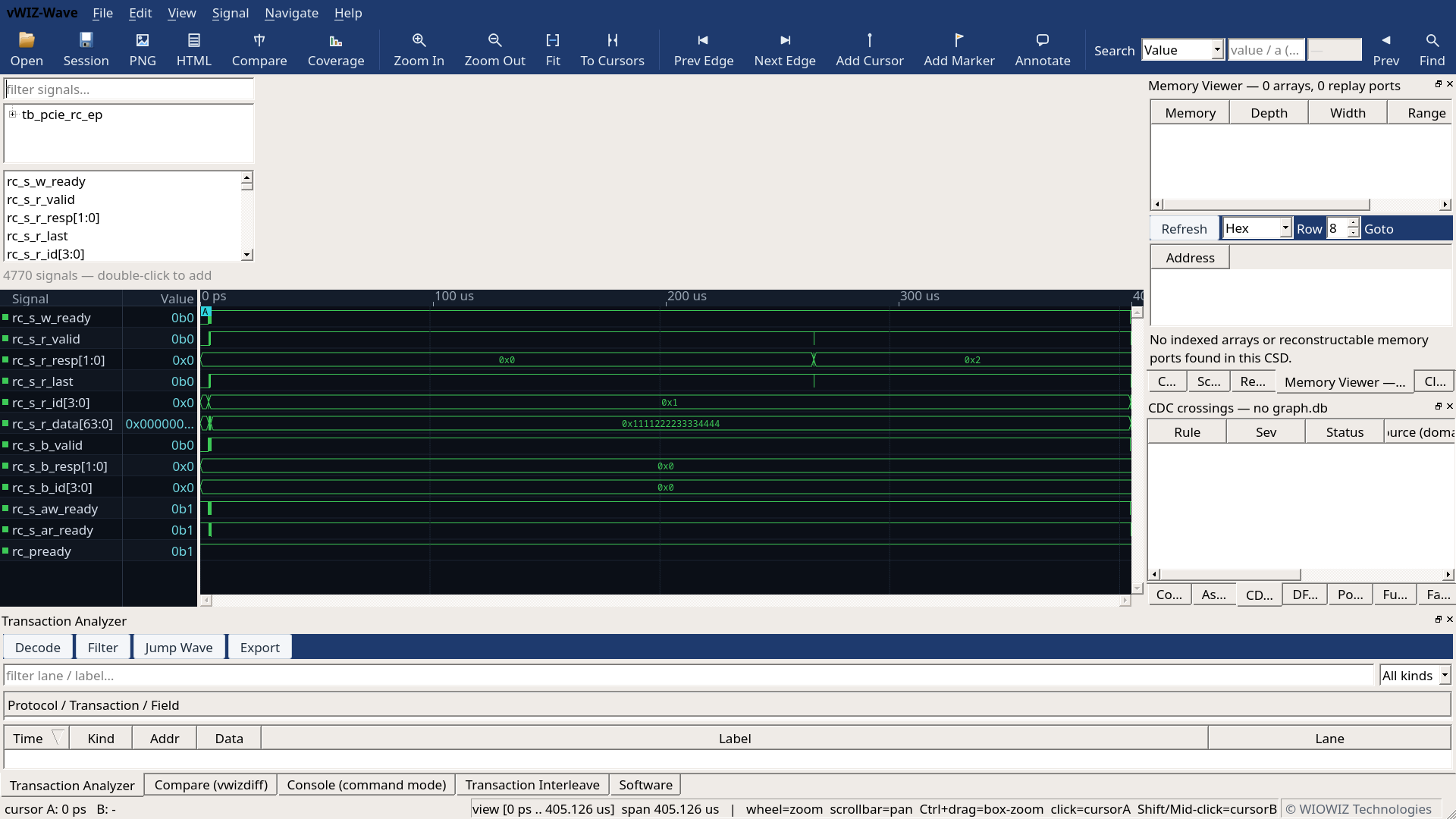
Task: Click the Export button
Action: click(x=260, y=647)
